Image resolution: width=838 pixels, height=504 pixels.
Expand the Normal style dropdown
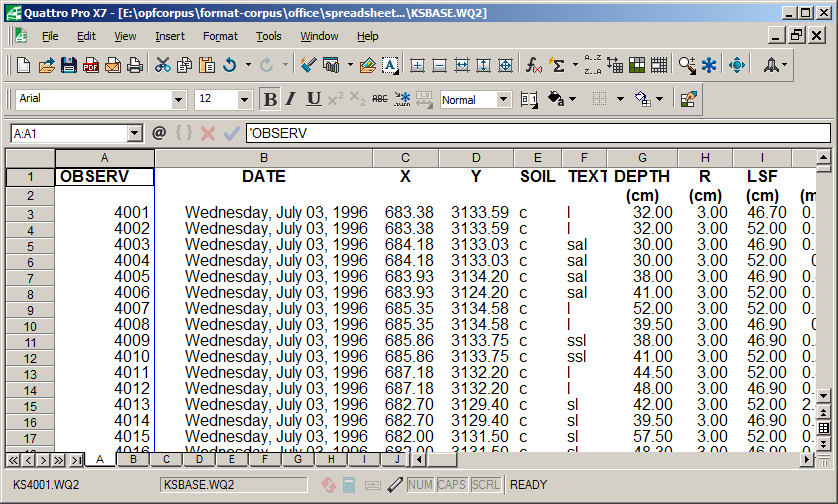(x=503, y=100)
